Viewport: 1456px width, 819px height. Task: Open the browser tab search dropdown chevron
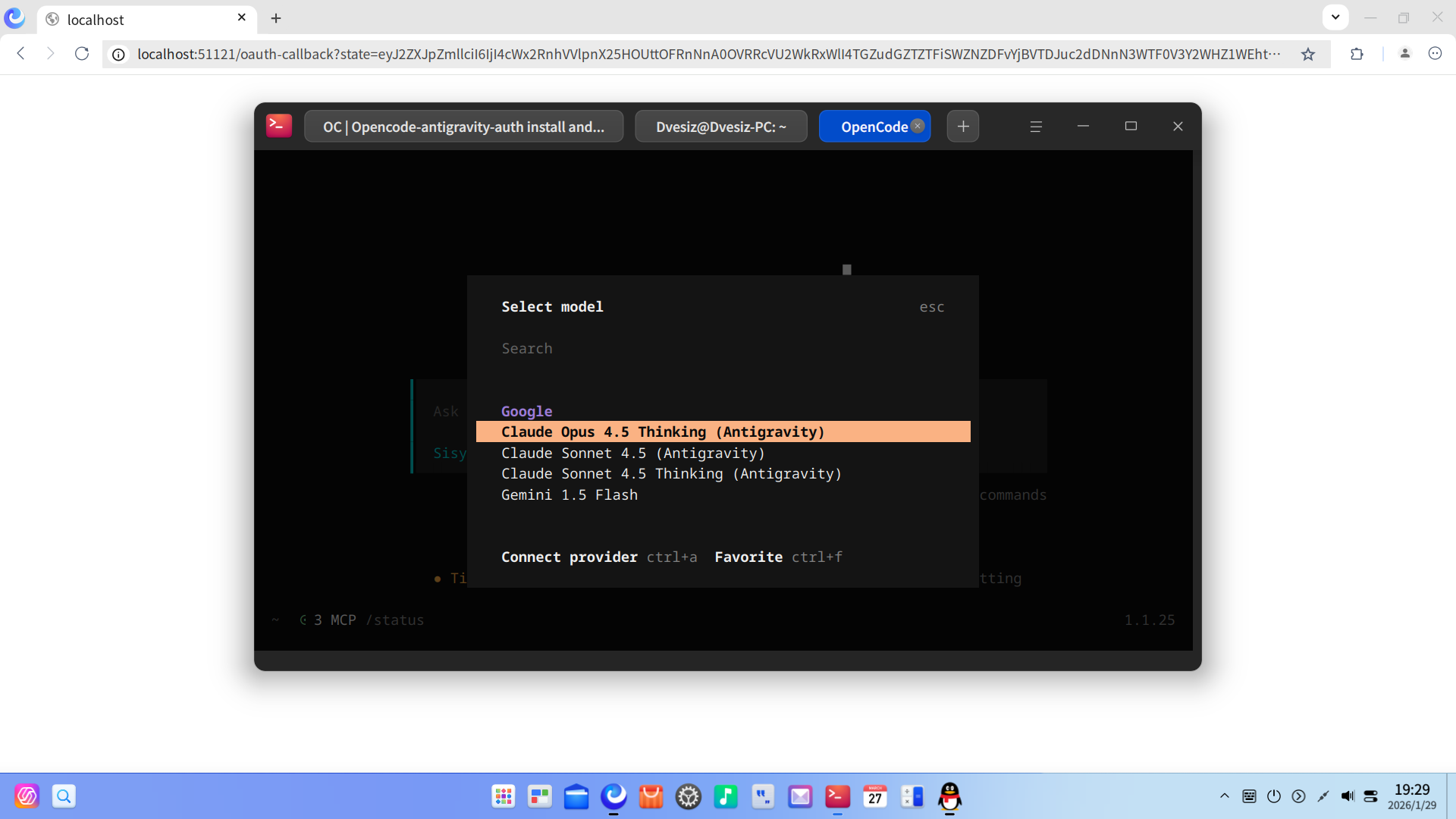click(1335, 17)
